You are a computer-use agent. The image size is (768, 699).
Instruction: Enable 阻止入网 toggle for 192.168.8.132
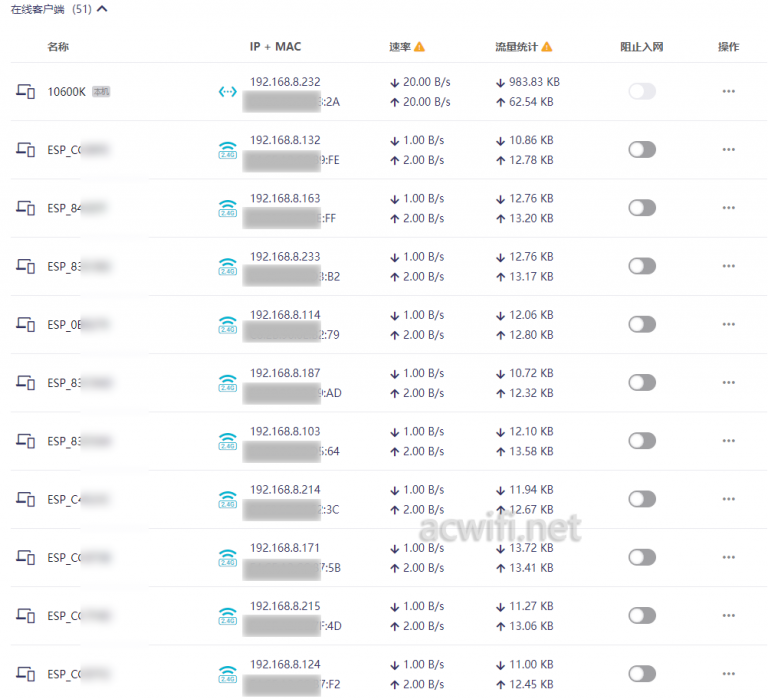point(642,150)
